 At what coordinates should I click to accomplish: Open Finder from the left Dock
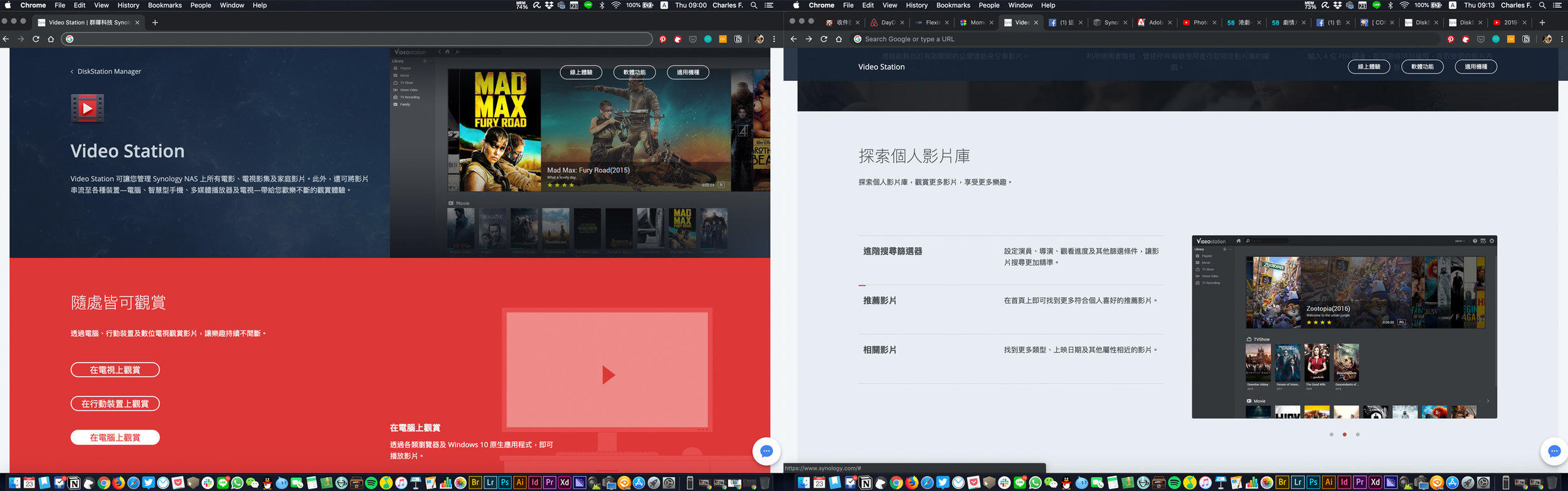point(14,482)
